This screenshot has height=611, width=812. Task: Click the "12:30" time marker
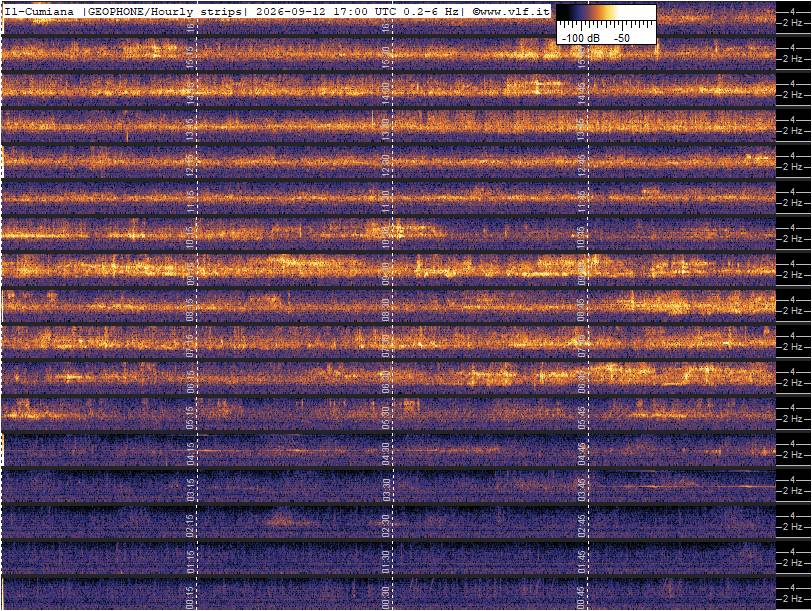(x=386, y=166)
